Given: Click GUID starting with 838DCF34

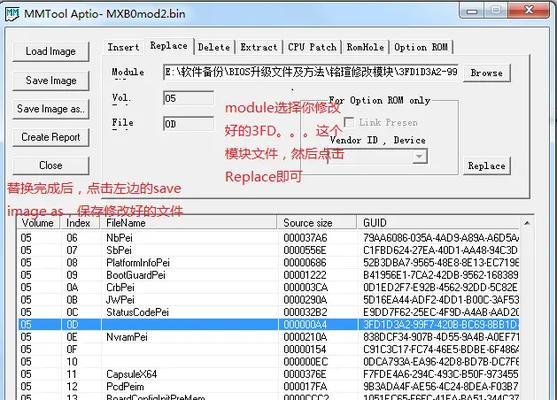Looking at the screenshot, I should coord(441,337).
